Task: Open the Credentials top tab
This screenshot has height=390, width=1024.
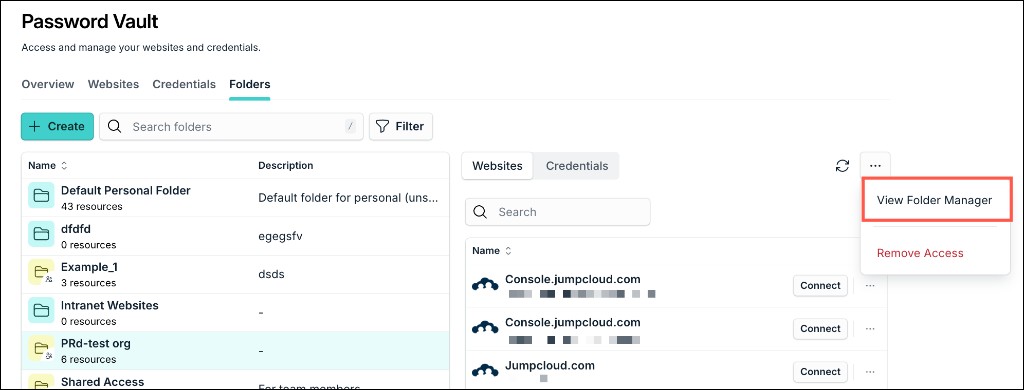Action: [x=184, y=84]
